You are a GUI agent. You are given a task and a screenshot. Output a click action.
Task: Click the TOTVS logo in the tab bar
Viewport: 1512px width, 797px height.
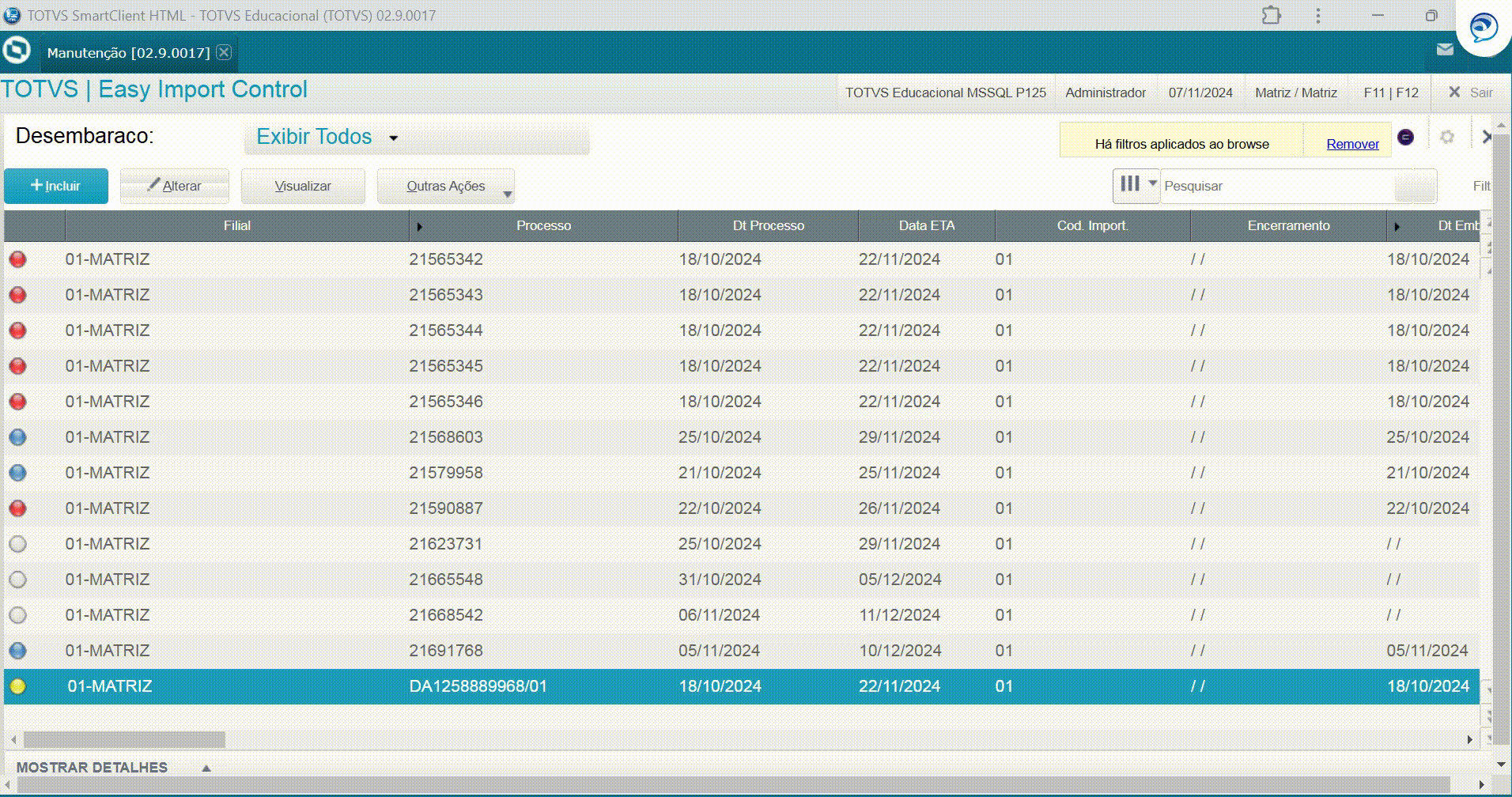coord(17,51)
